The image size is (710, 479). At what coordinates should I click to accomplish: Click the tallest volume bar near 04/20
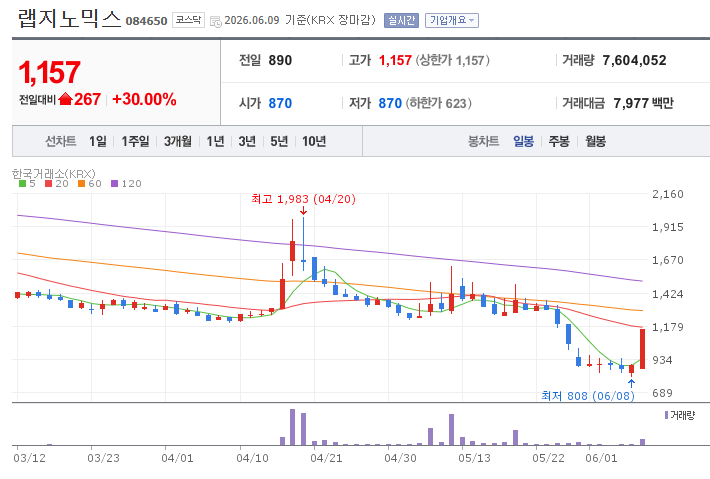click(293, 427)
